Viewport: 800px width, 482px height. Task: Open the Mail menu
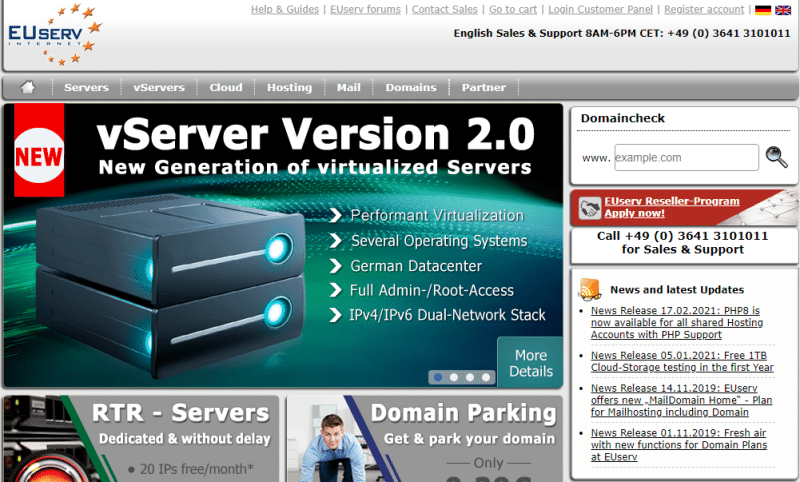click(348, 87)
